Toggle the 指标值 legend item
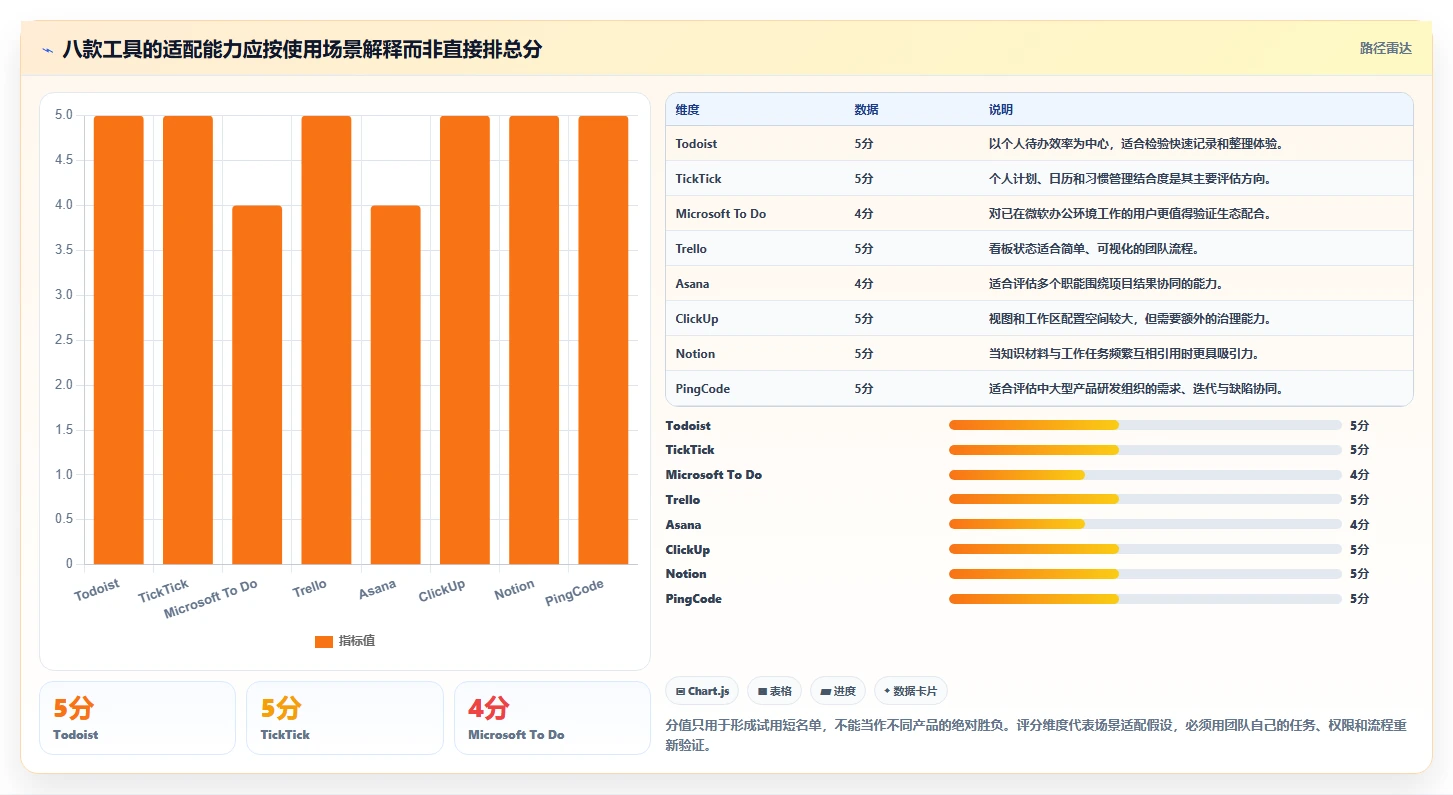 coord(345,641)
